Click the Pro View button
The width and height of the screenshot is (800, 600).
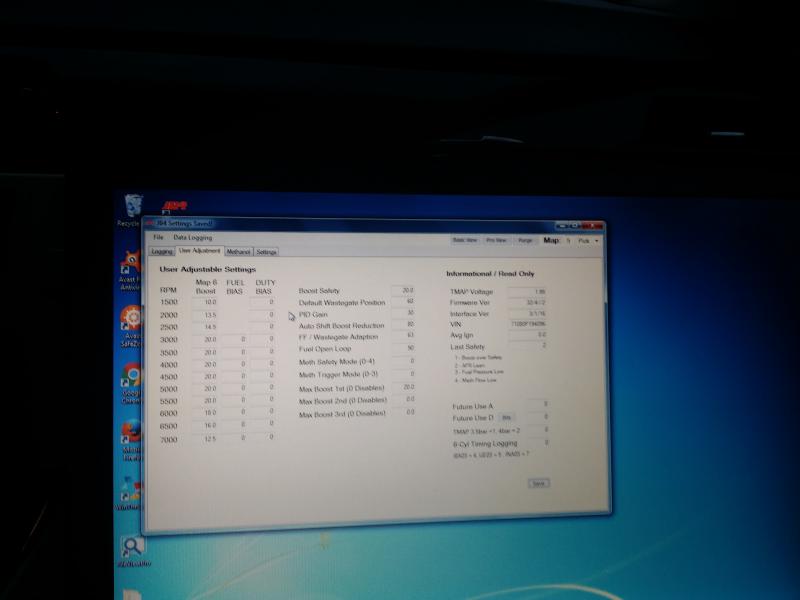click(x=496, y=240)
